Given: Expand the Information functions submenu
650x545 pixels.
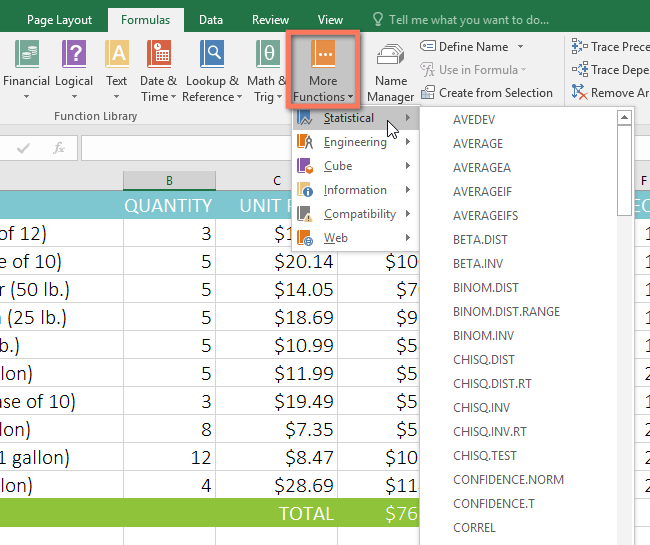Looking at the screenshot, I should [x=355, y=190].
